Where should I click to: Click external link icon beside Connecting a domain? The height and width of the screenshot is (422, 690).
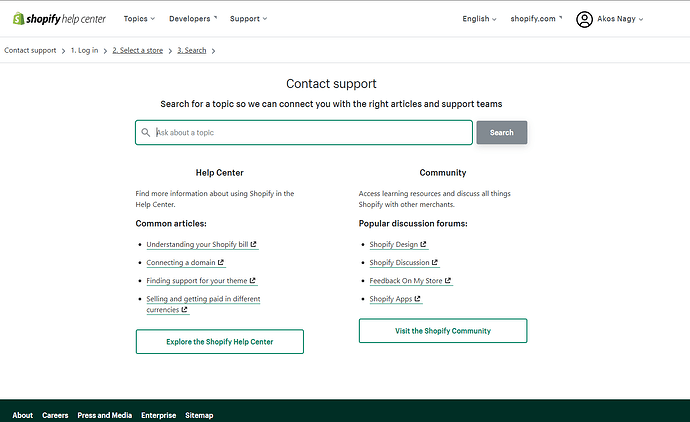click(221, 263)
